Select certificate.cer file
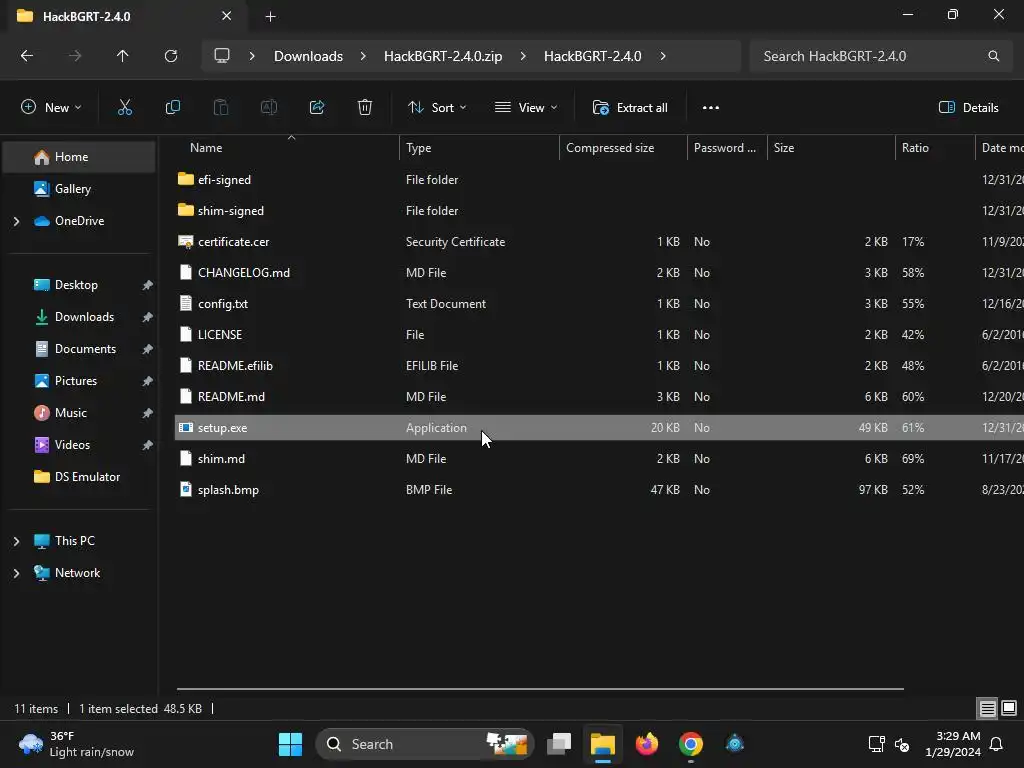 [x=599, y=242]
